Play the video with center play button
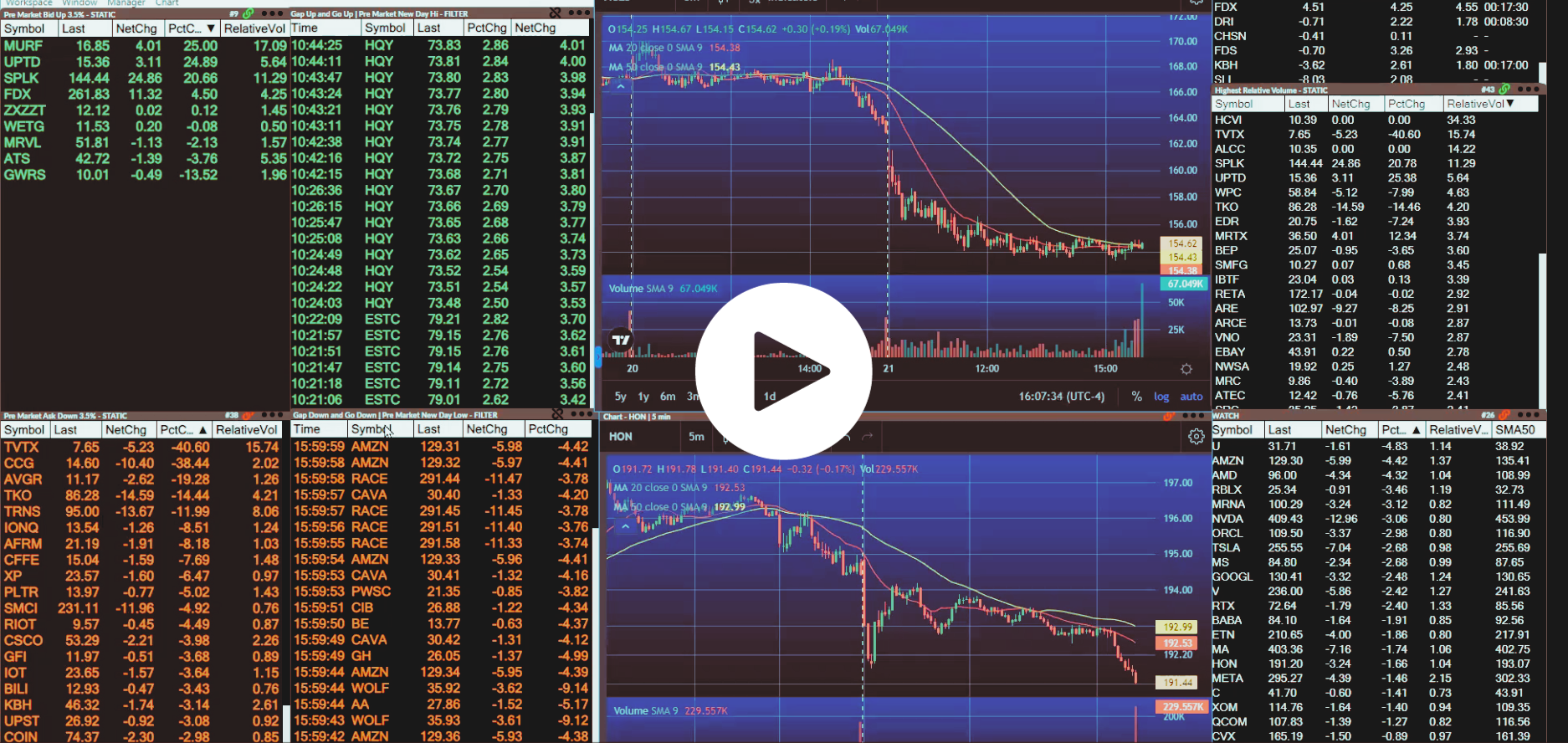The height and width of the screenshot is (743, 1568). 784,371
